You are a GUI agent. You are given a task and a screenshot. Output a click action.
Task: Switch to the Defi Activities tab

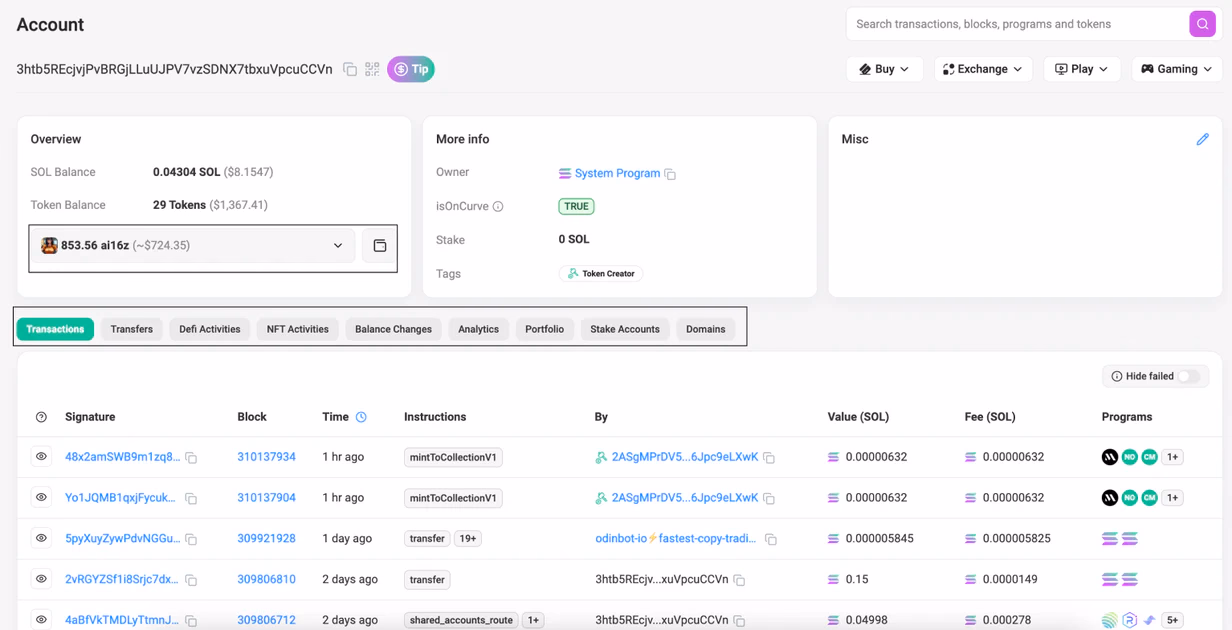(210, 329)
